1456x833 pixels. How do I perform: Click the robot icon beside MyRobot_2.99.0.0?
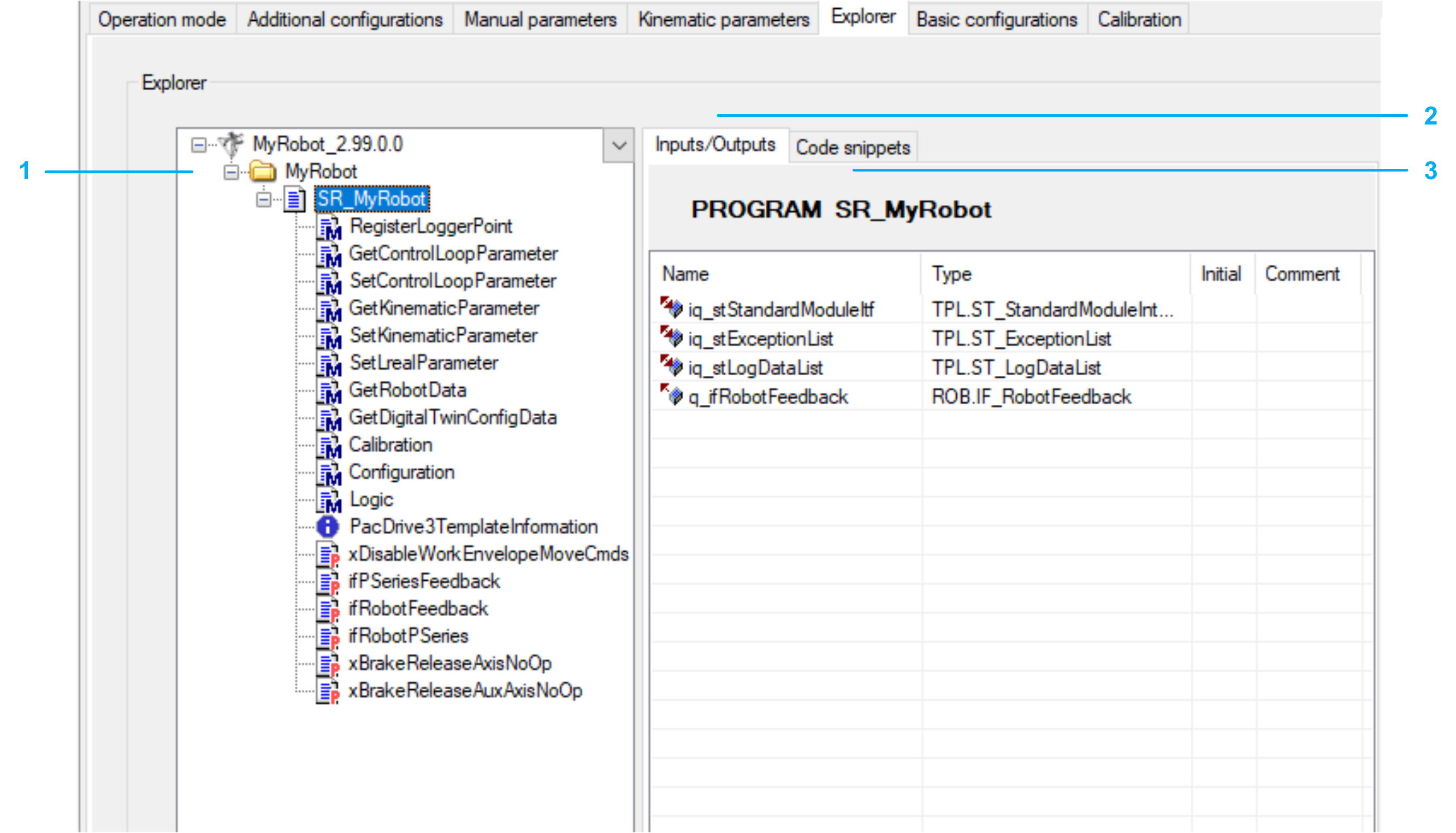click(x=232, y=144)
